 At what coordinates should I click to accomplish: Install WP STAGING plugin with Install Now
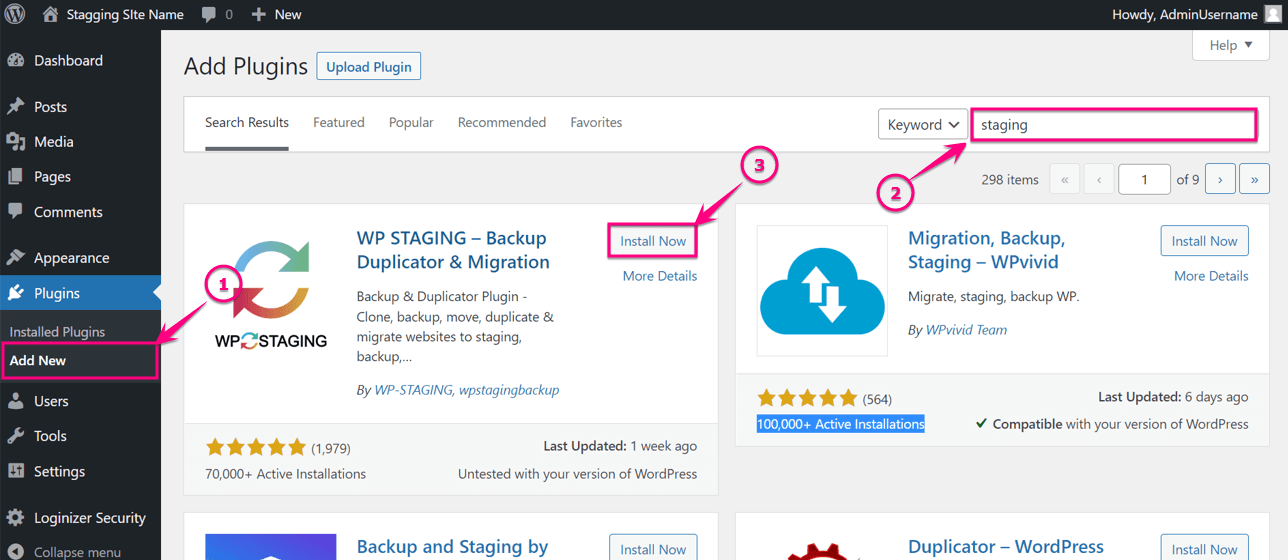click(x=653, y=241)
